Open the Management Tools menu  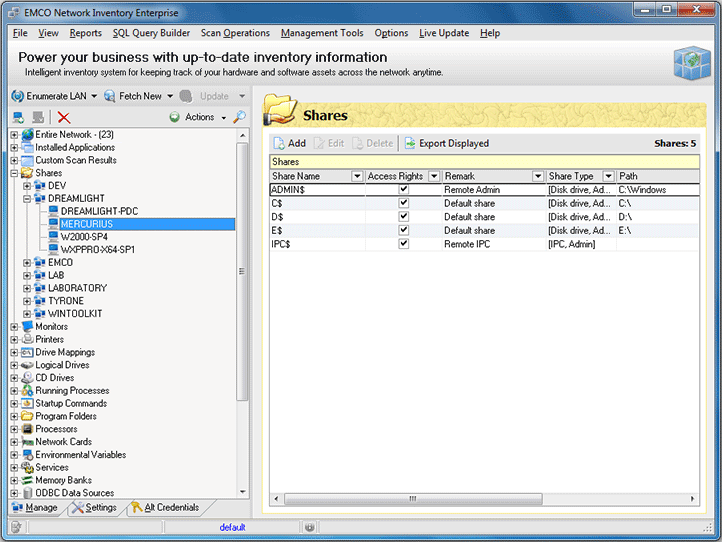(x=322, y=33)
